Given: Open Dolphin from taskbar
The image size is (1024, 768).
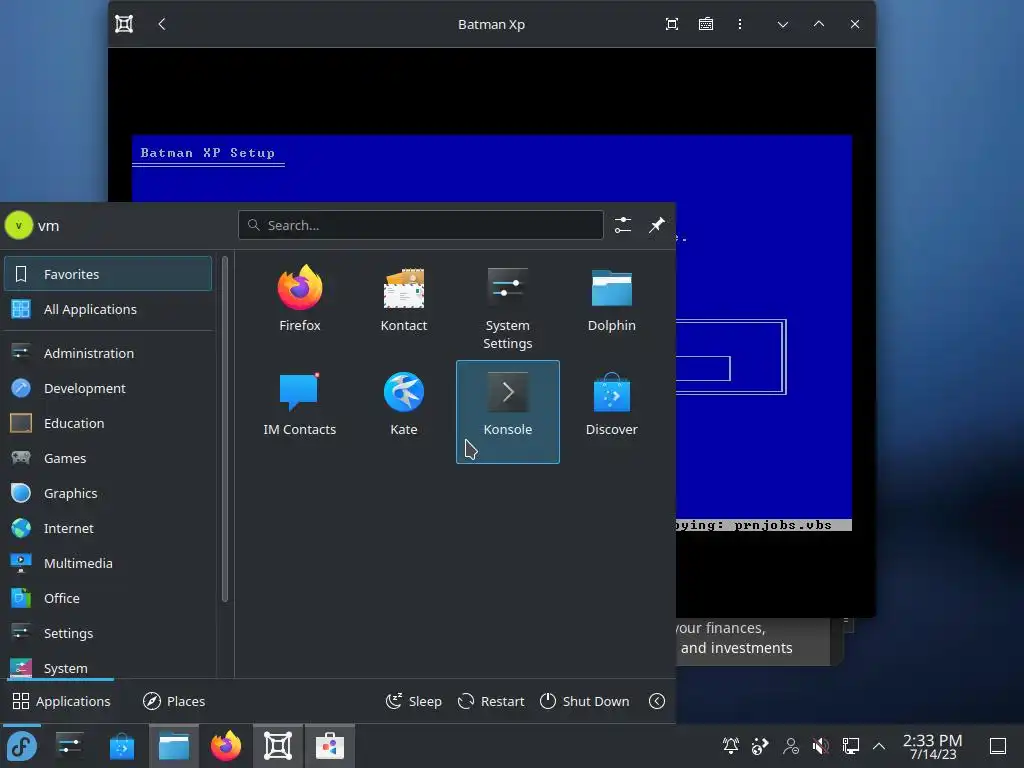Looking at the screenshot, I should (174, 746).
